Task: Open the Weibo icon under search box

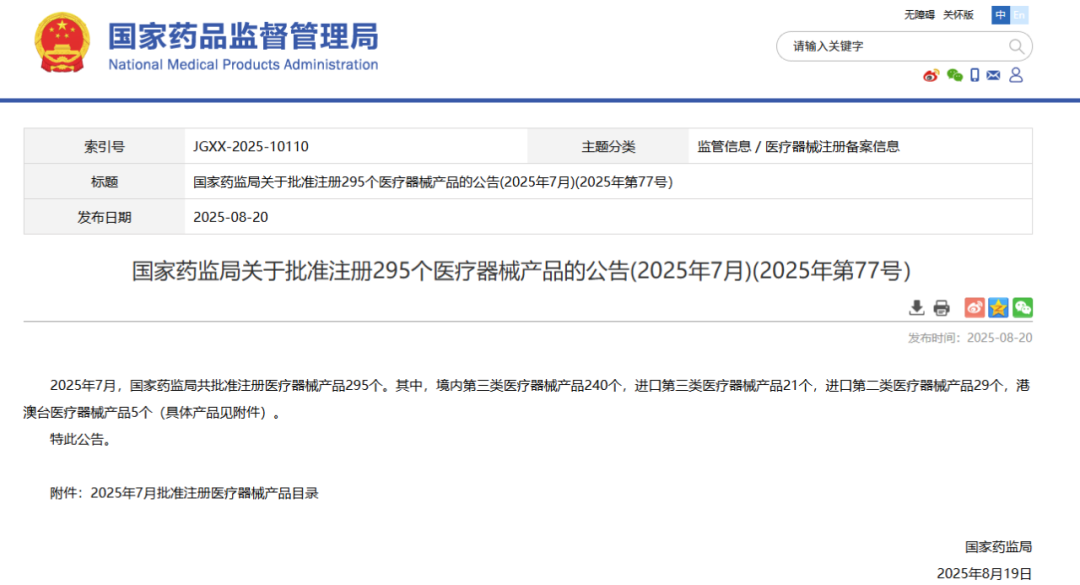Action: click(x=931, y=75)
